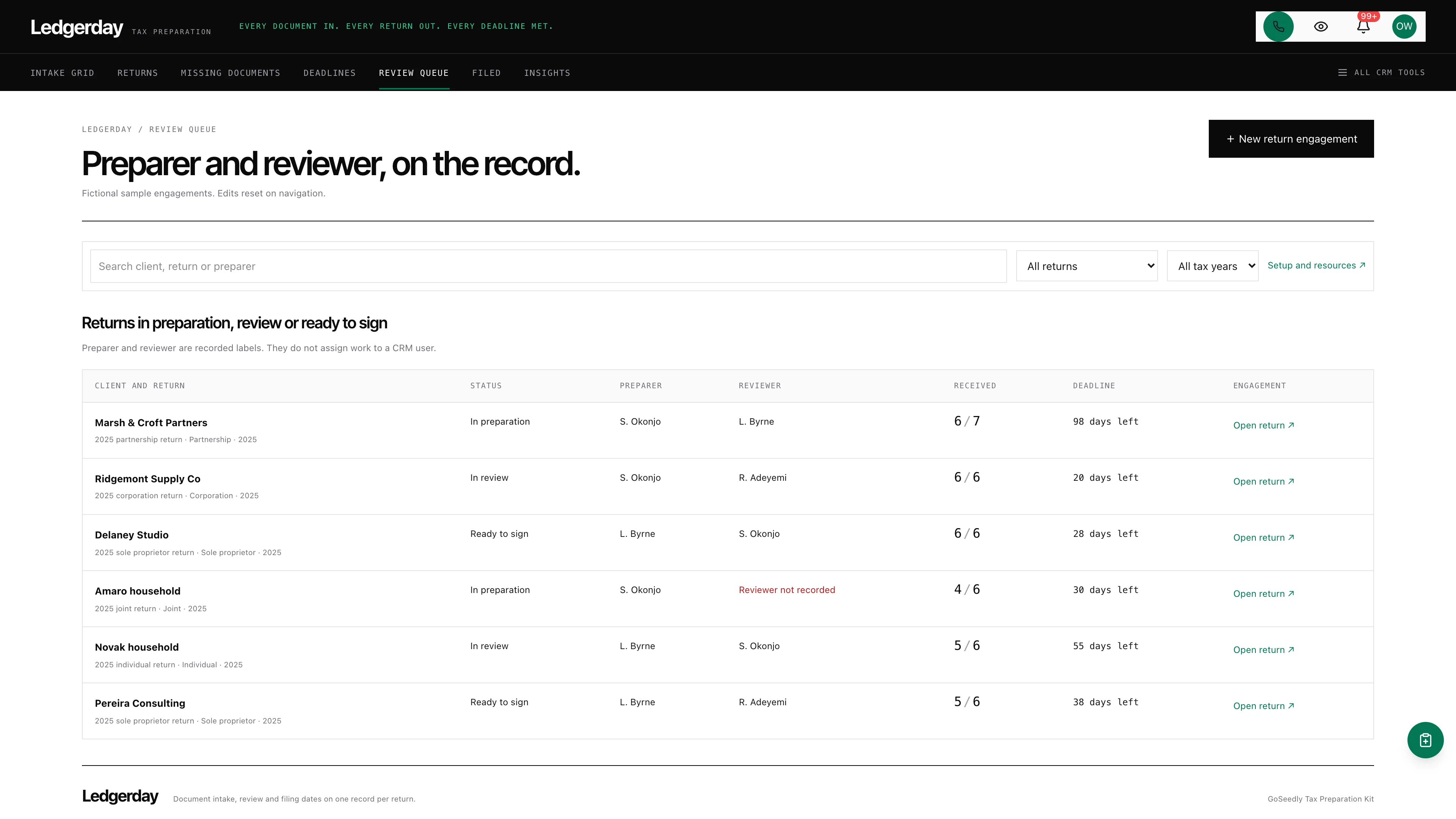Click the floating clipboard plus button

click(1425, 740)
